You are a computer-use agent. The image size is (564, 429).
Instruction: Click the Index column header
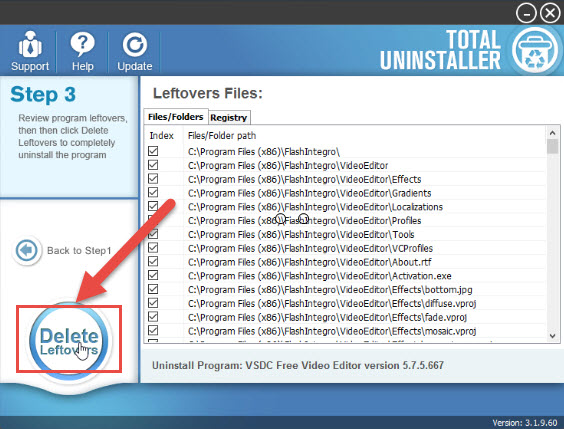(x=162, y=136)
